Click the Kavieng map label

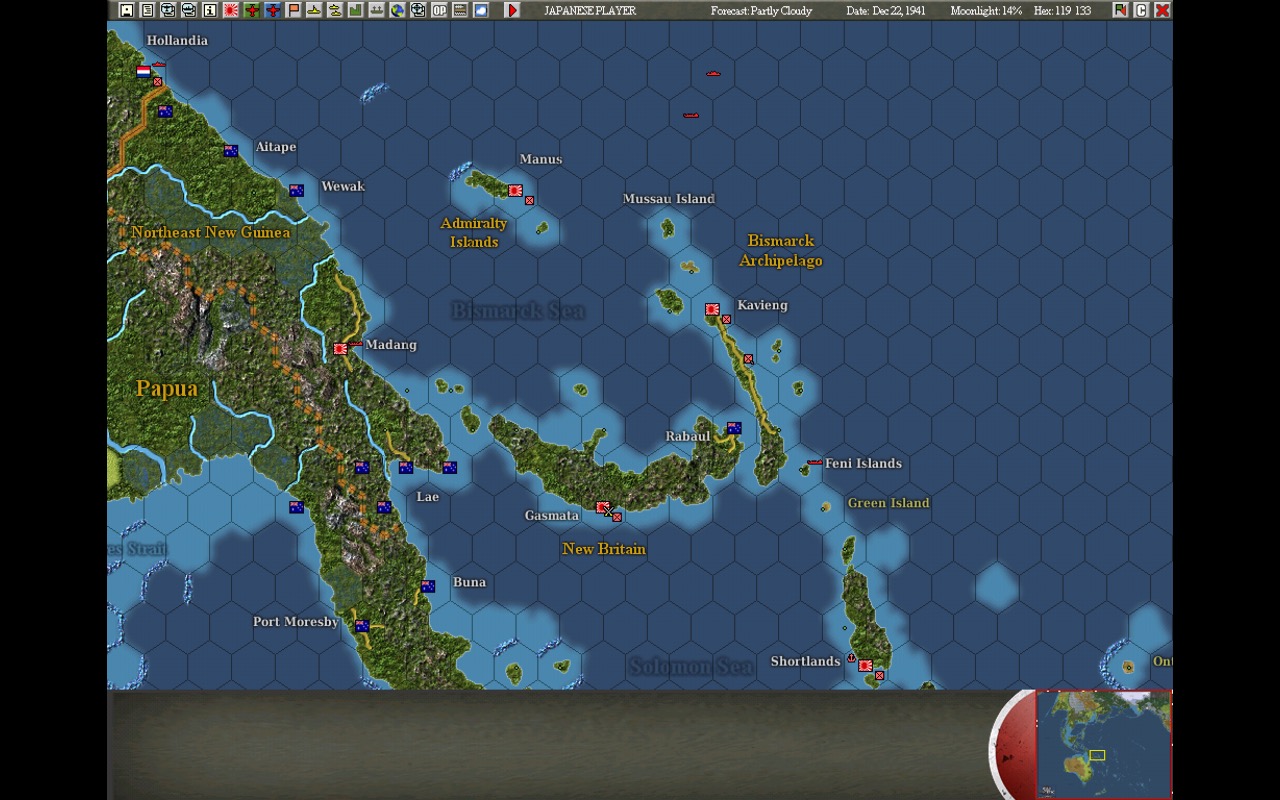pyautogui.click(x=762, y=305)
